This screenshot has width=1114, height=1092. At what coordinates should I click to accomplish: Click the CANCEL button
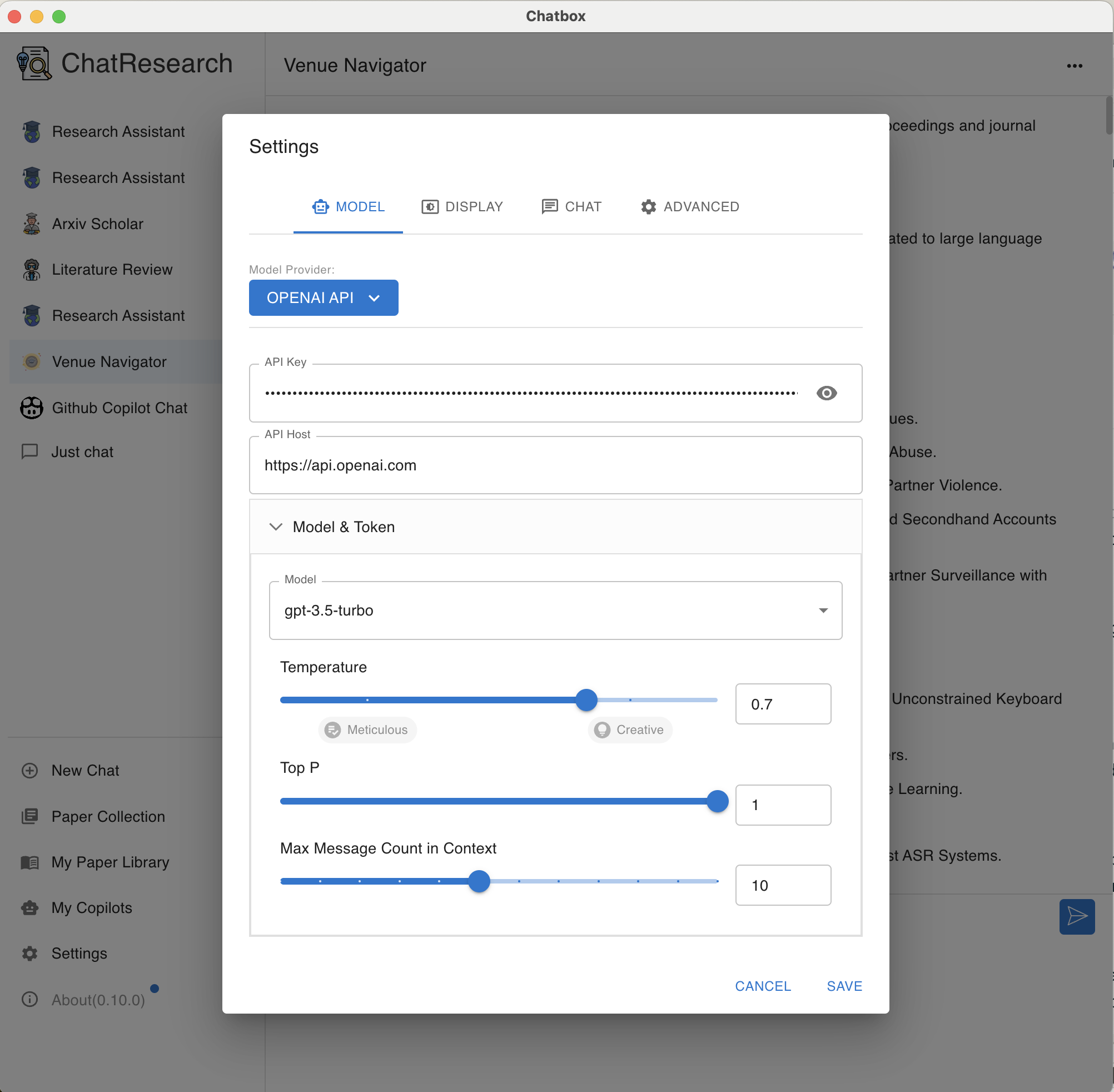point(763,986)
